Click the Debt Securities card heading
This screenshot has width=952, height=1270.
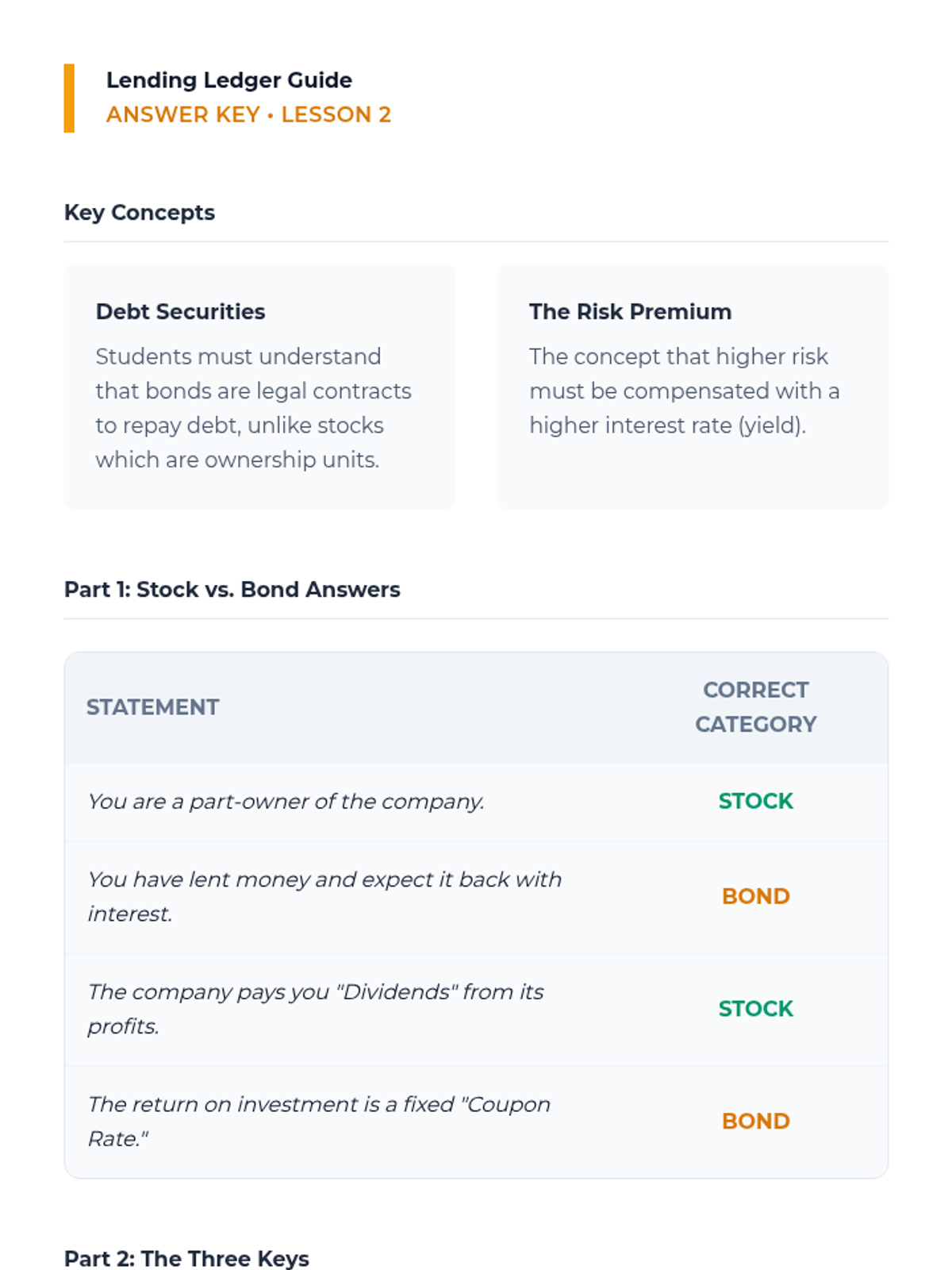tap(180, 311)
